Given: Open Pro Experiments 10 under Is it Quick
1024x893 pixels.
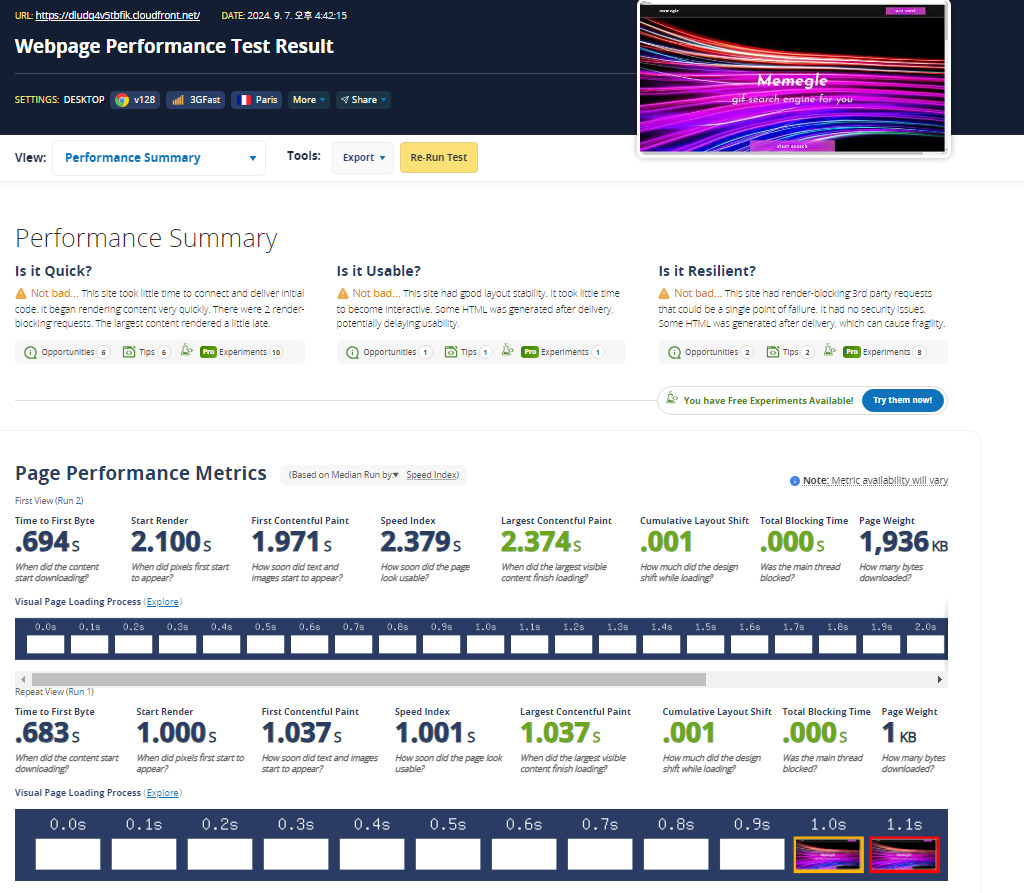Looking at the screenshot, I should click(x=241, y=352).
